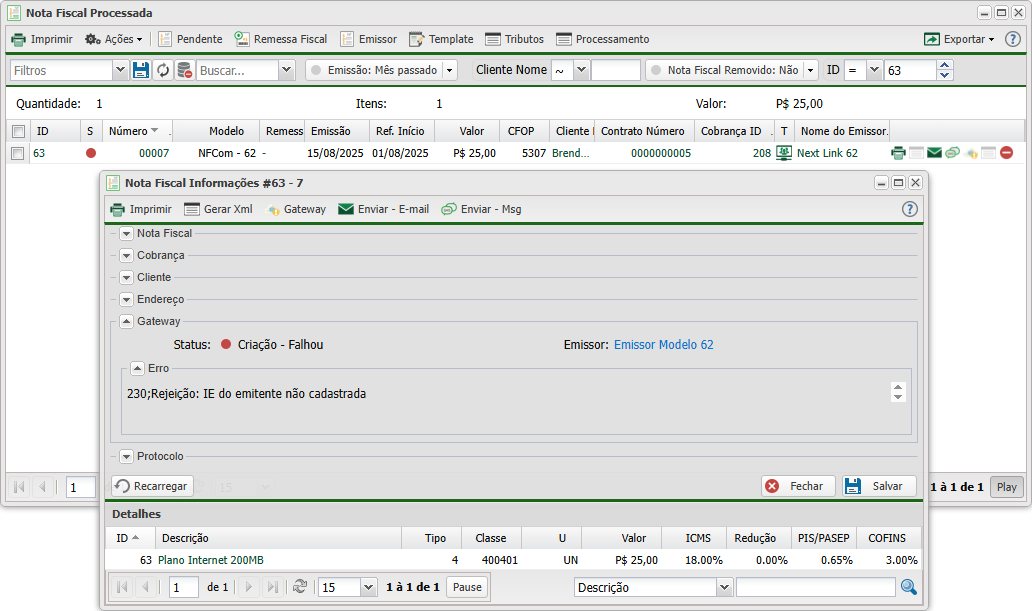Click the Buscar search input field
1032x611 pixels.
236,70
